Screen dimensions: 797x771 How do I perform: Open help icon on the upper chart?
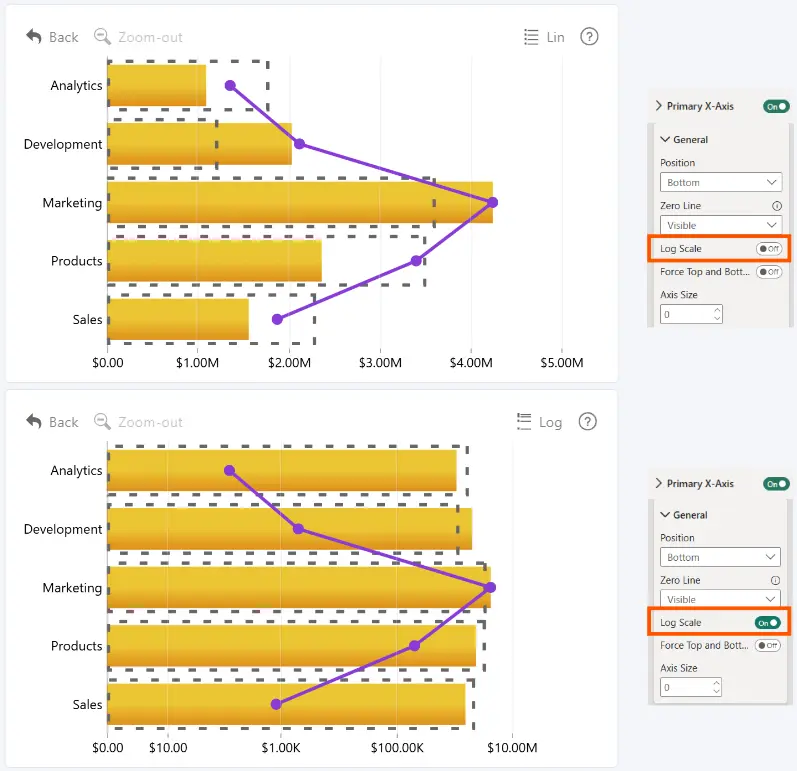click(x=589, y=37)
